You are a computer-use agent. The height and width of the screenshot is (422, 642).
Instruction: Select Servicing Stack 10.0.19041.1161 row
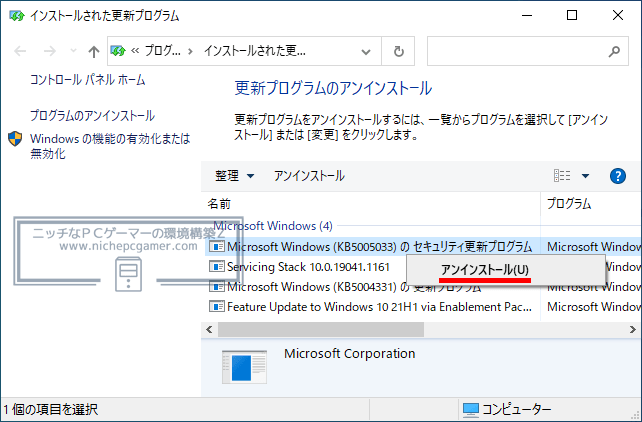click(x=308, y=267)
